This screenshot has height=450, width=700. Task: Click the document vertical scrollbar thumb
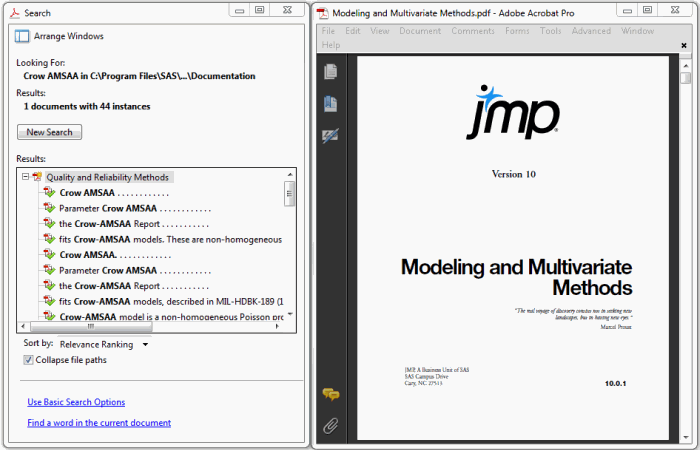(685, 78)
